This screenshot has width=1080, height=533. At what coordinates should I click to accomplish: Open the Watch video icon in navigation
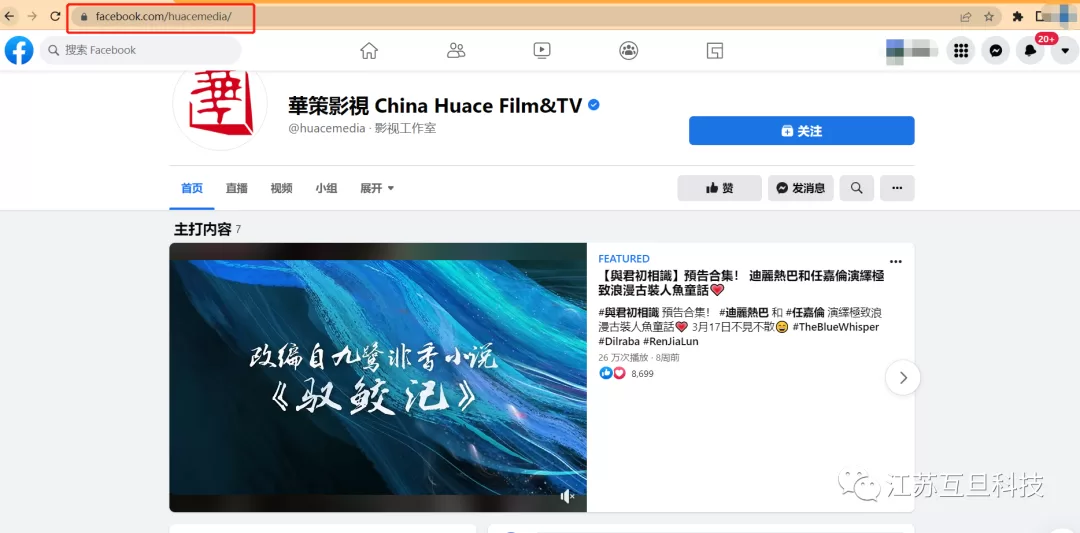click(542, 50)
